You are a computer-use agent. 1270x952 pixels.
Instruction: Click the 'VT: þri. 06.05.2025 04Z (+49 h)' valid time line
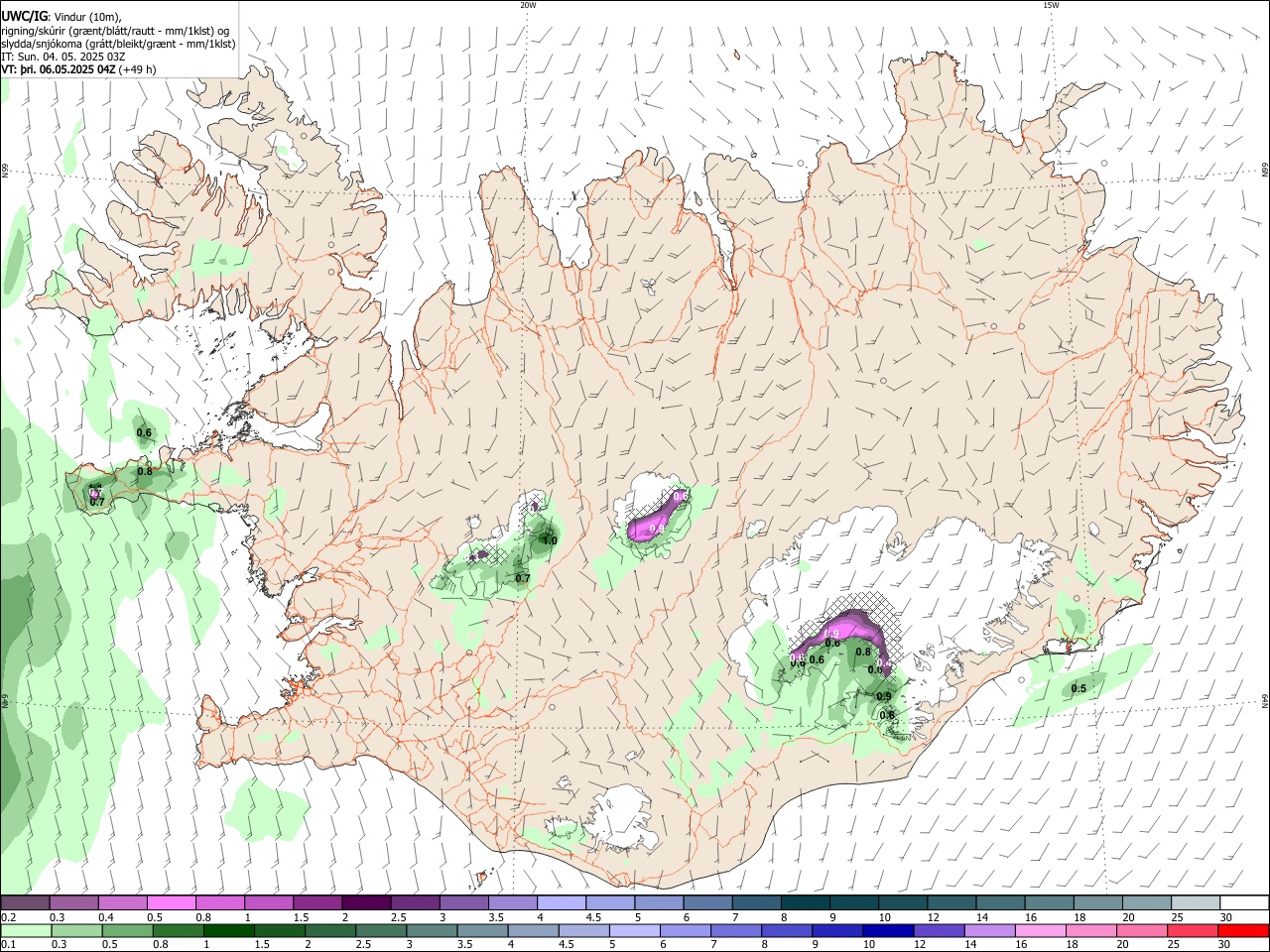point(78,69)
